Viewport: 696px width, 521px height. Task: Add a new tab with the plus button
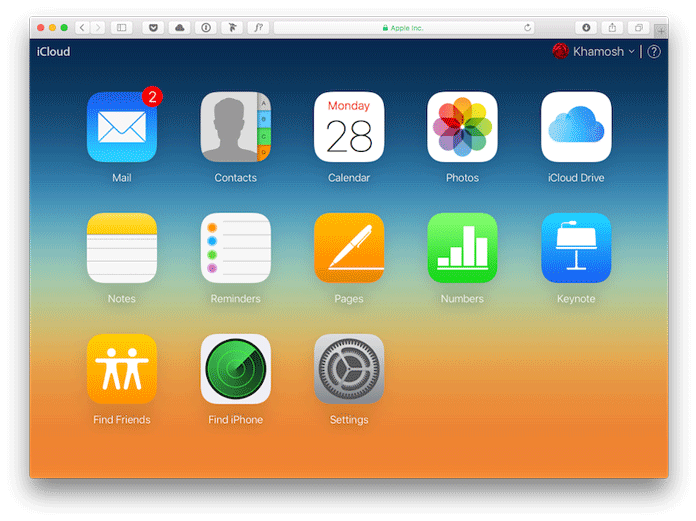coord(661,30)
